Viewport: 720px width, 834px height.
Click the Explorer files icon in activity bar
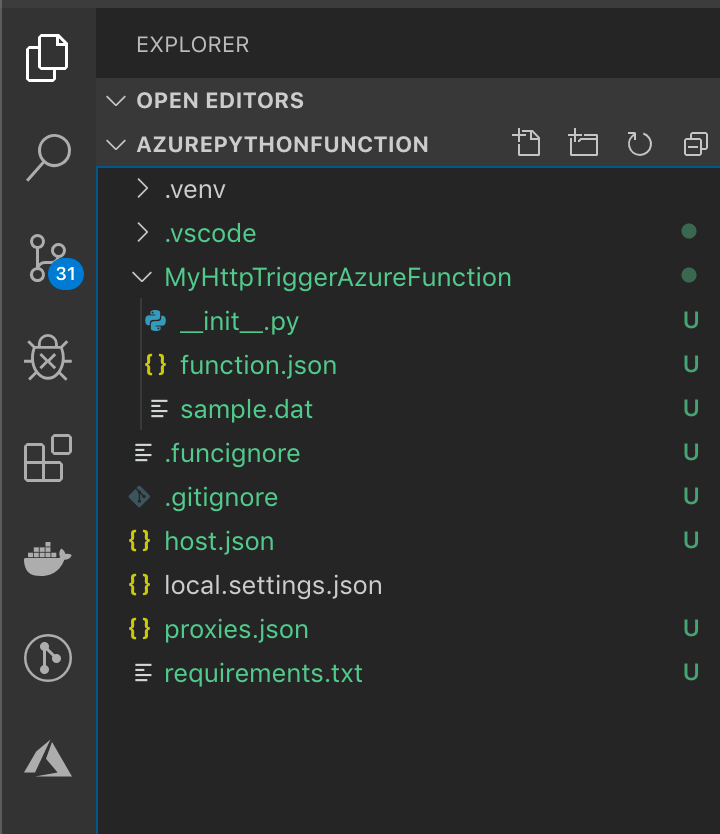(x=47, y=57)
